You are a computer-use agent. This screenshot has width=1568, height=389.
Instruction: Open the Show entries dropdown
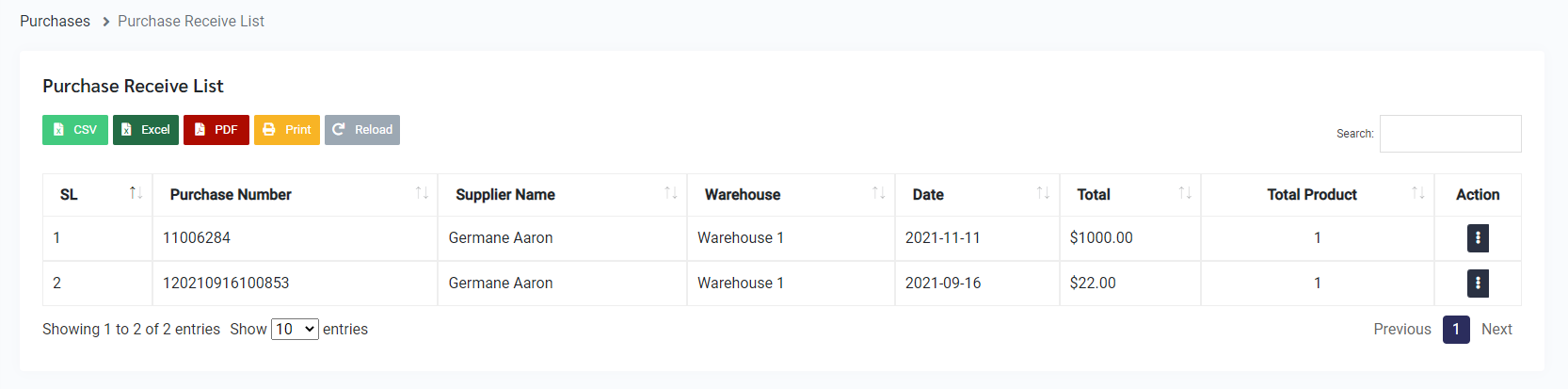coord(295,330)
